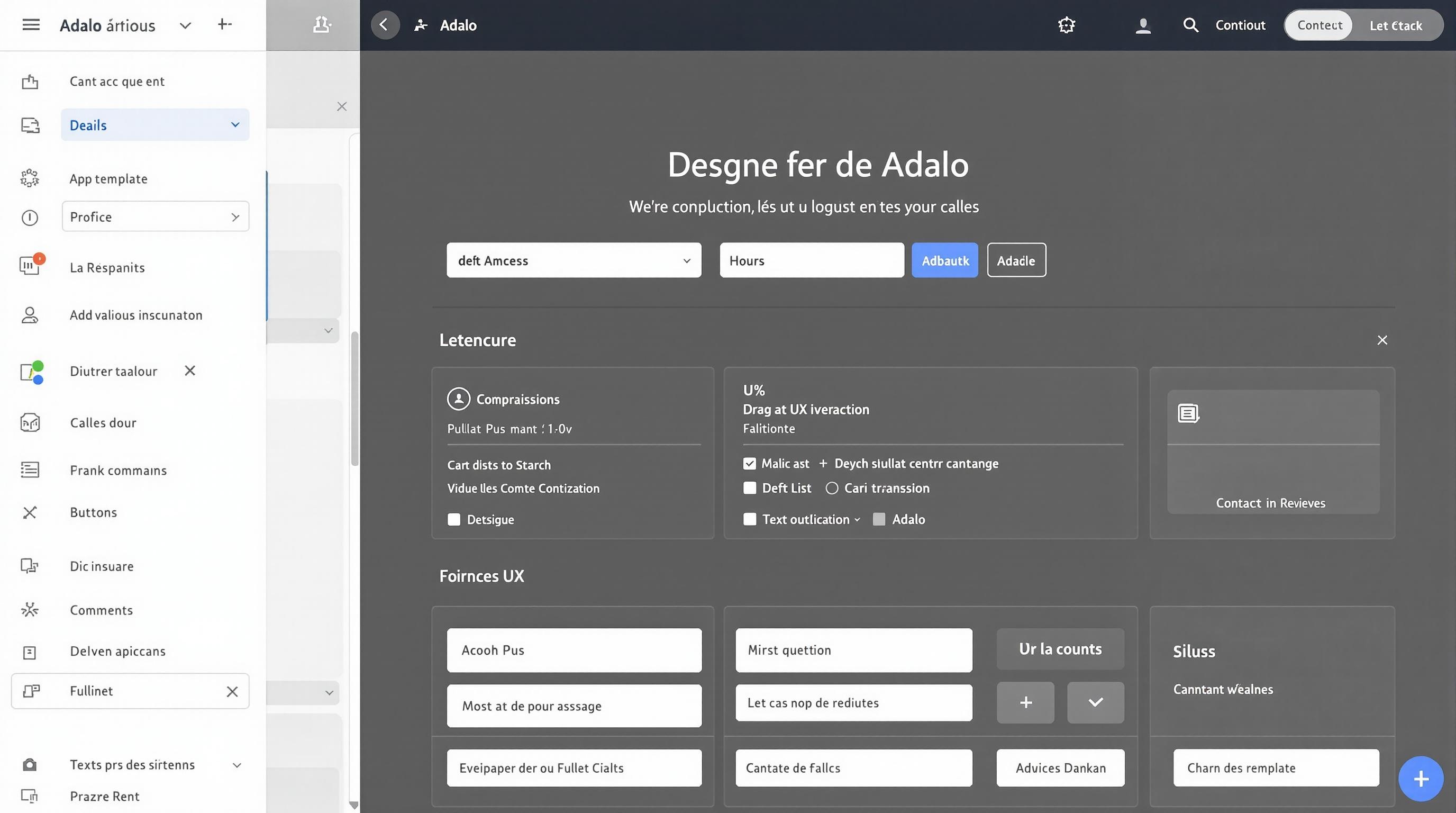Check the Deft List checkbox
The width and height of the screenshot is (1456, 813).
tap(750, 488)
